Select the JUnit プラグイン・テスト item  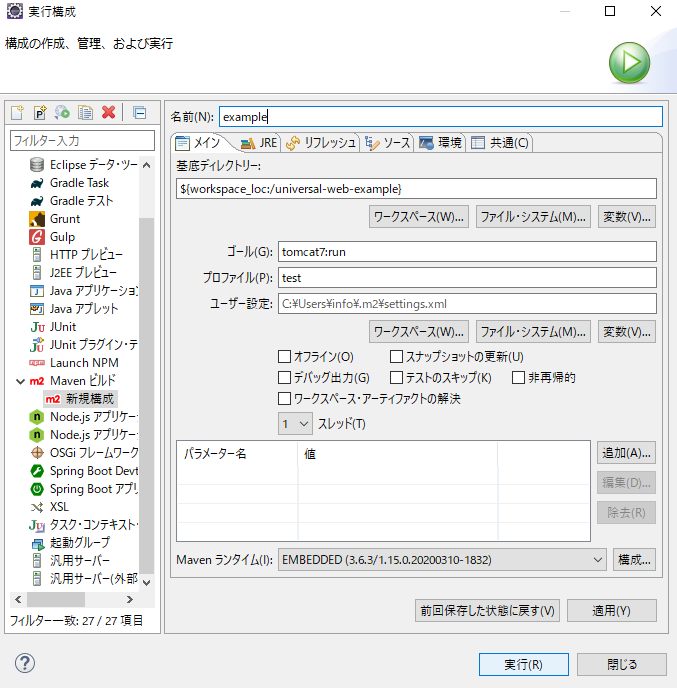[83, 344]
